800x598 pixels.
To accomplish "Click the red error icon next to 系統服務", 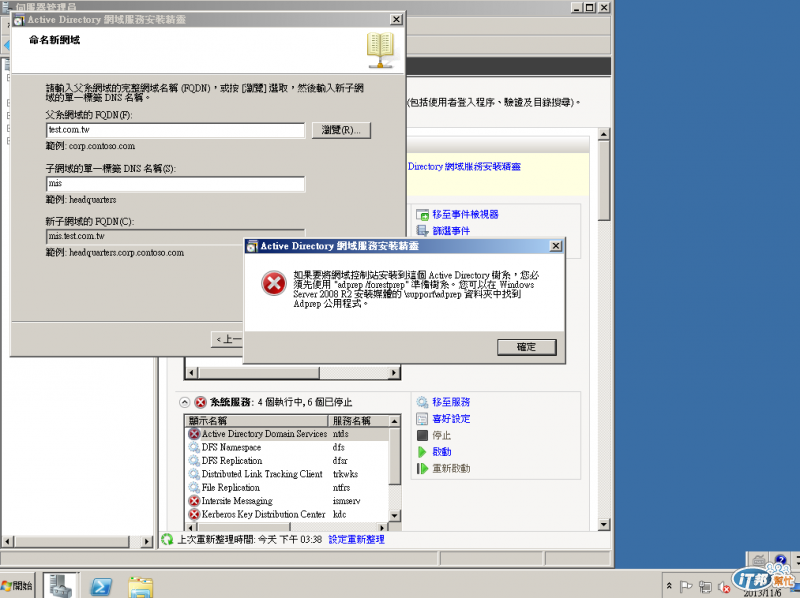I will click(x=201, y=402).
